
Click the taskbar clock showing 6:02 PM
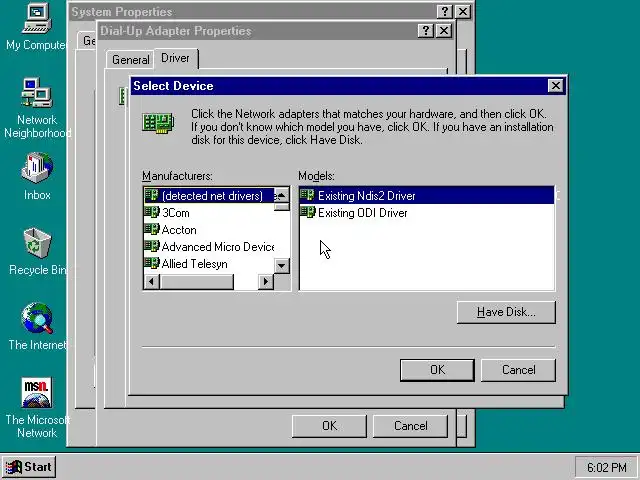point(606,468)
